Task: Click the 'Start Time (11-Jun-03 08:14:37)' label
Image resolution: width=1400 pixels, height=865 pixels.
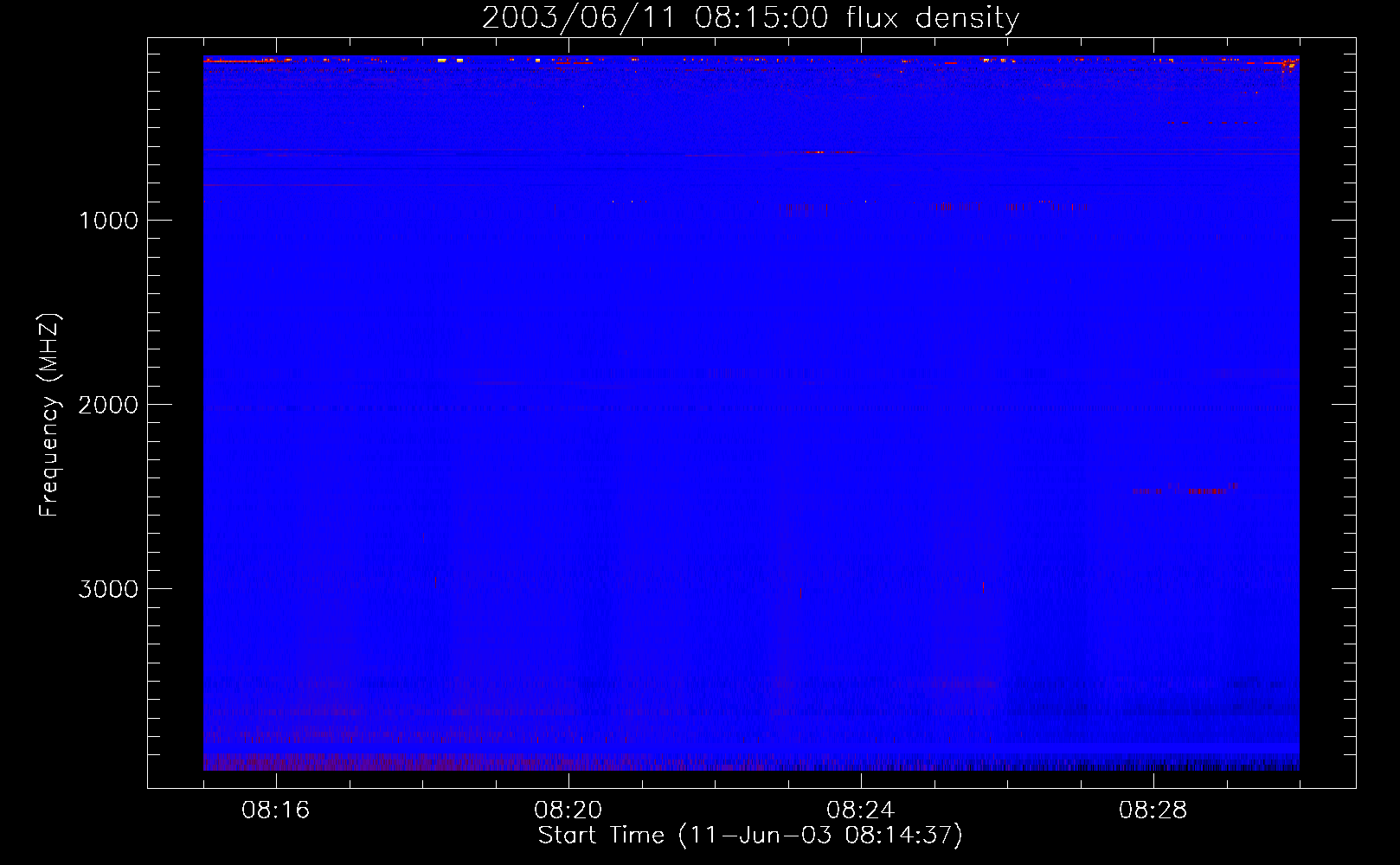Action: click(x=750, y=836)
